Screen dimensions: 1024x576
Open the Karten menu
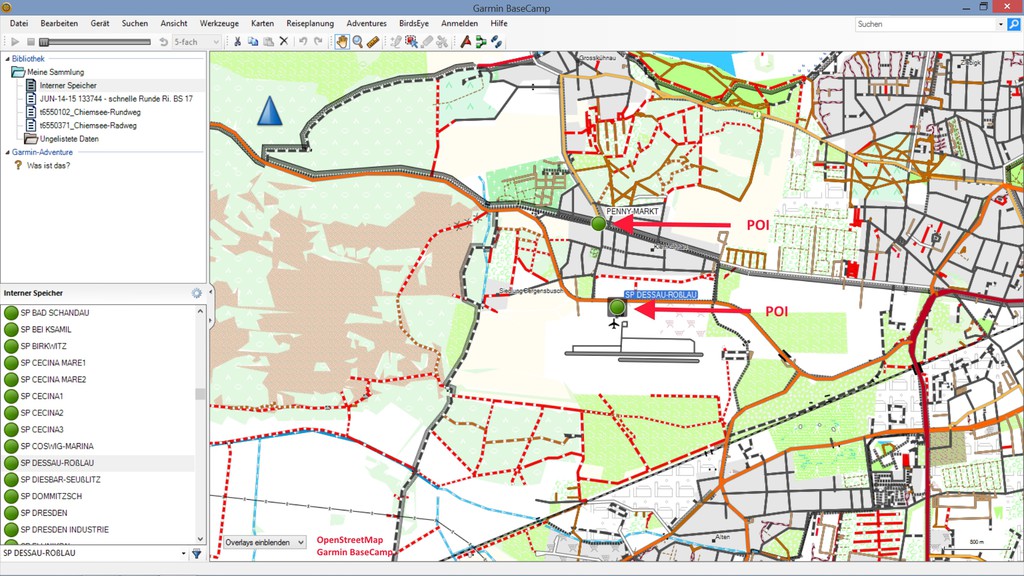[x=262, y=23]
